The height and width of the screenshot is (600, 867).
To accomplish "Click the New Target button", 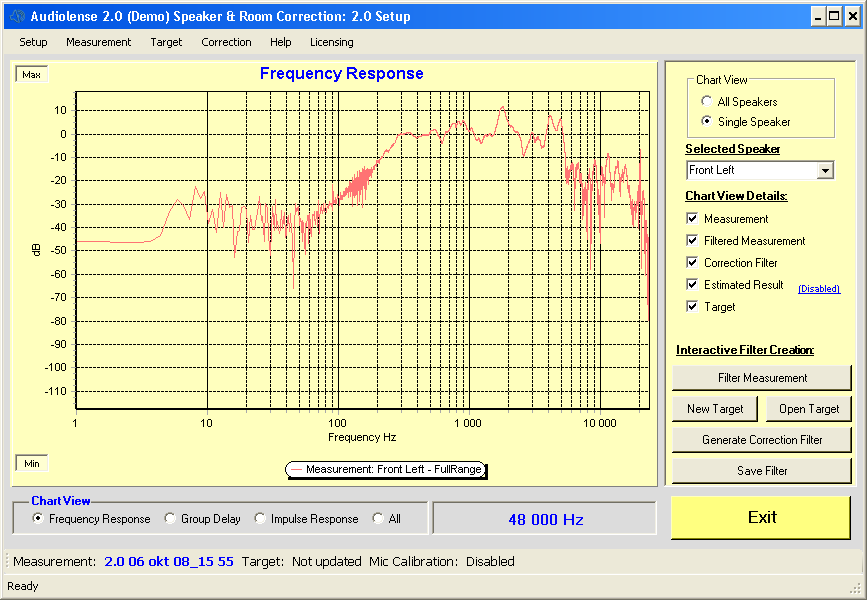I will point(715,409).
